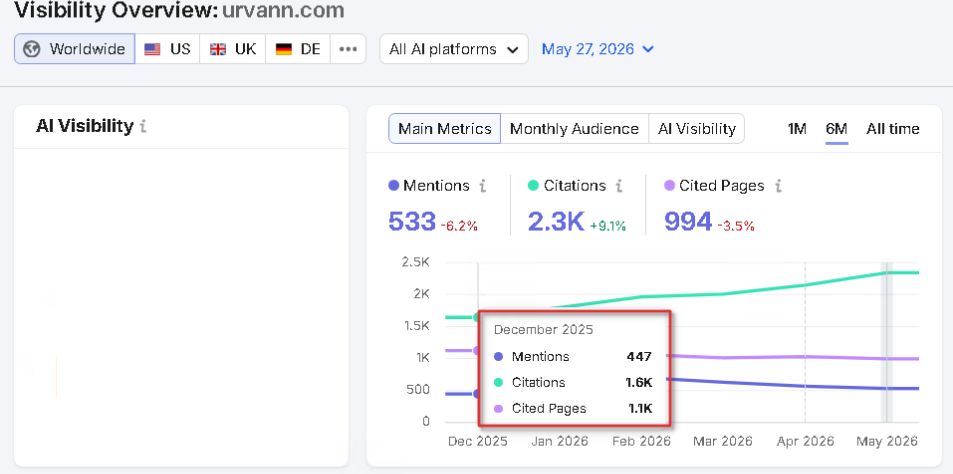Click the Feb 2026 axis label
The width and height of the screenshot is (953, 474).
coord(641,441)
